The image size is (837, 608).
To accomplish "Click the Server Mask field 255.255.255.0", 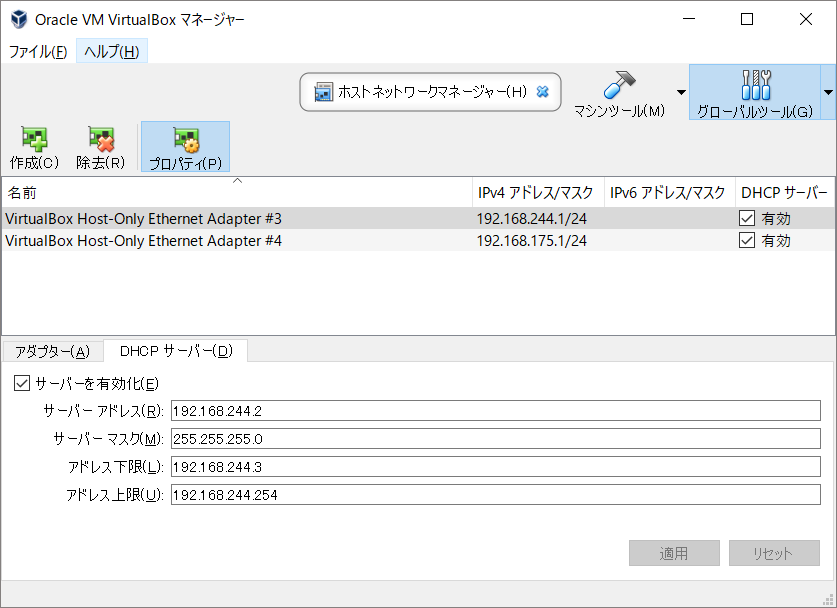I will (495, 439).
